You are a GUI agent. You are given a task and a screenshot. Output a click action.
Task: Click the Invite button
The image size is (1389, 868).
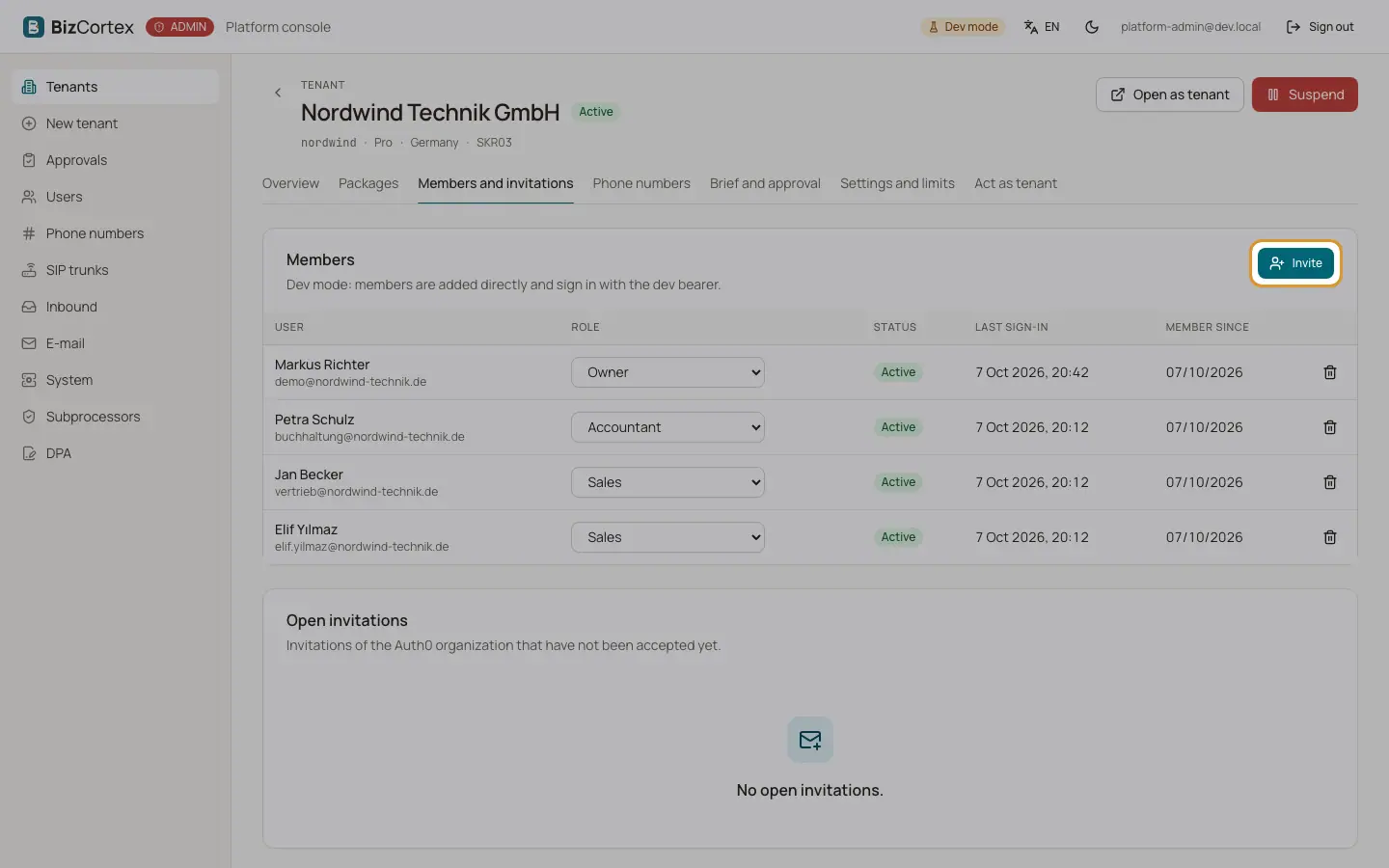(x=1295, y=263)
